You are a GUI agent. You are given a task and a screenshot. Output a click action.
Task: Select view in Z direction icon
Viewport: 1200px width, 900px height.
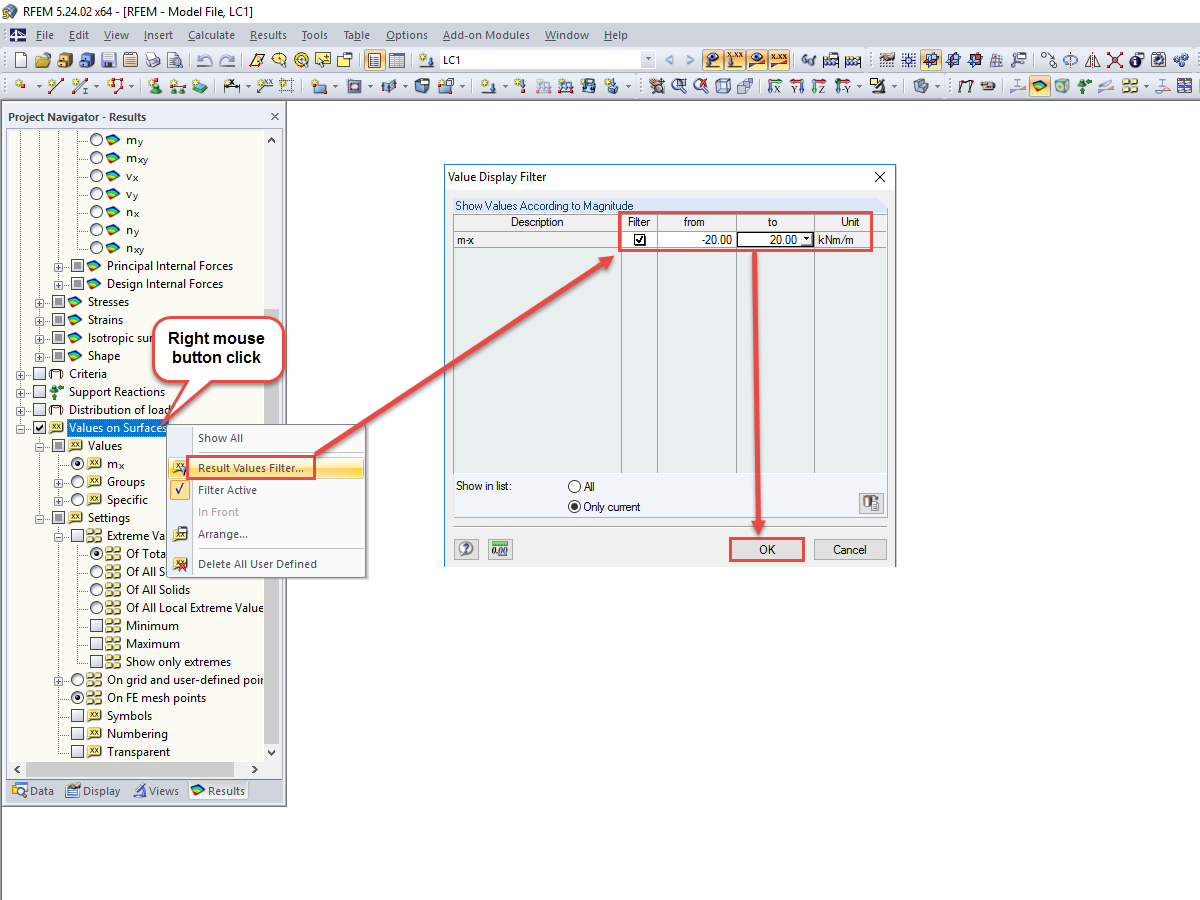coord(819,89)
